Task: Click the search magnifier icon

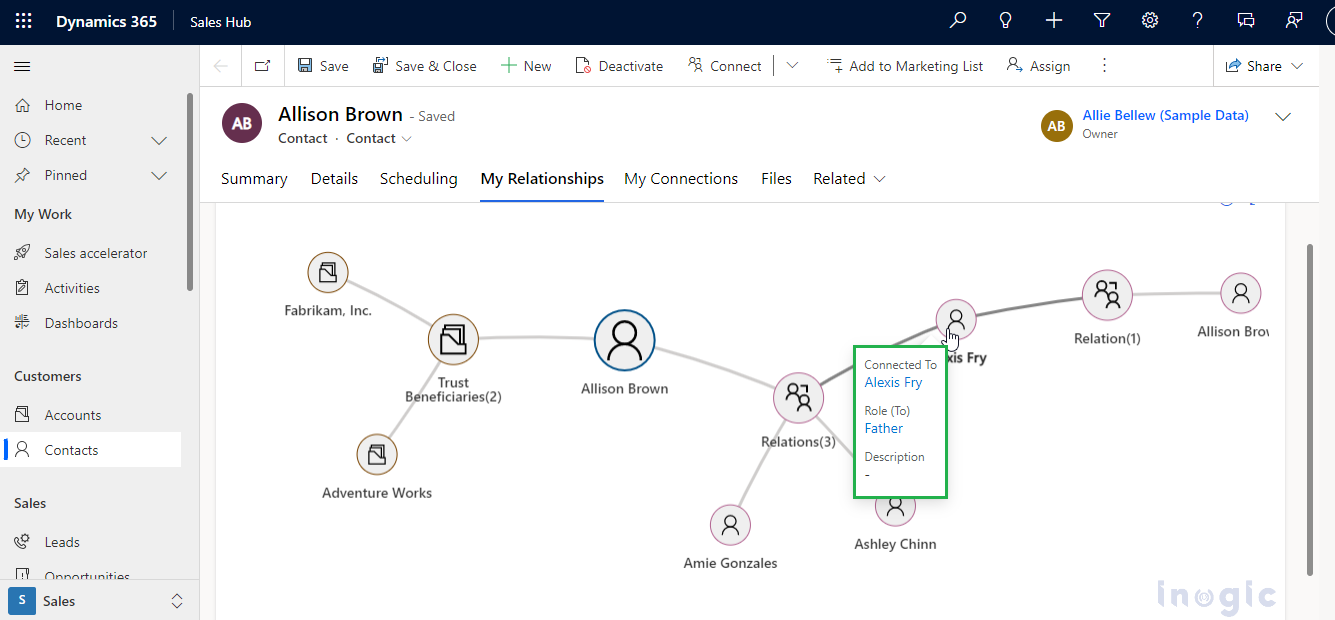Action: 958,21
